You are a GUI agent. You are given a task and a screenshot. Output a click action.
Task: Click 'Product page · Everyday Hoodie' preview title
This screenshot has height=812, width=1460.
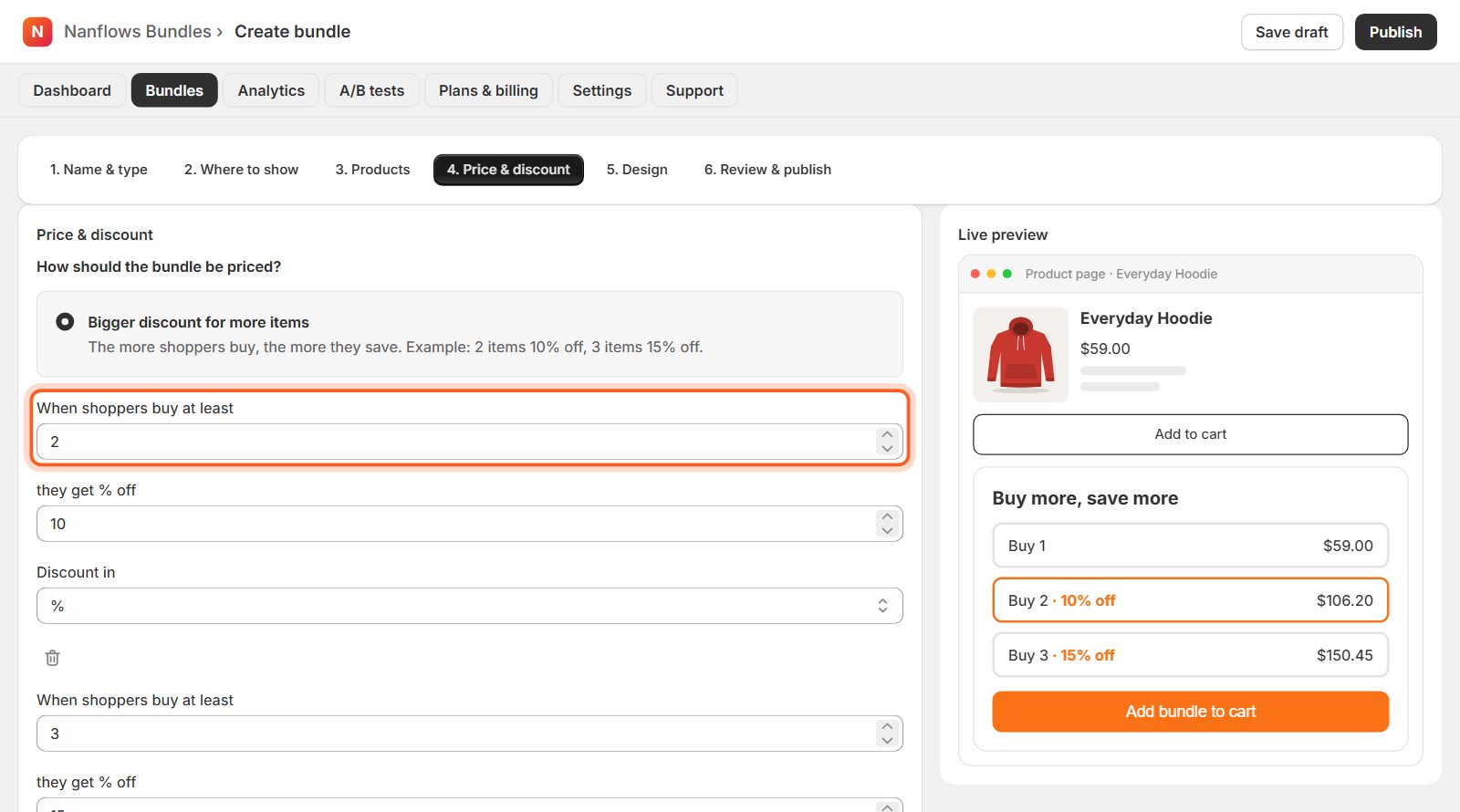pos(1121,274)
